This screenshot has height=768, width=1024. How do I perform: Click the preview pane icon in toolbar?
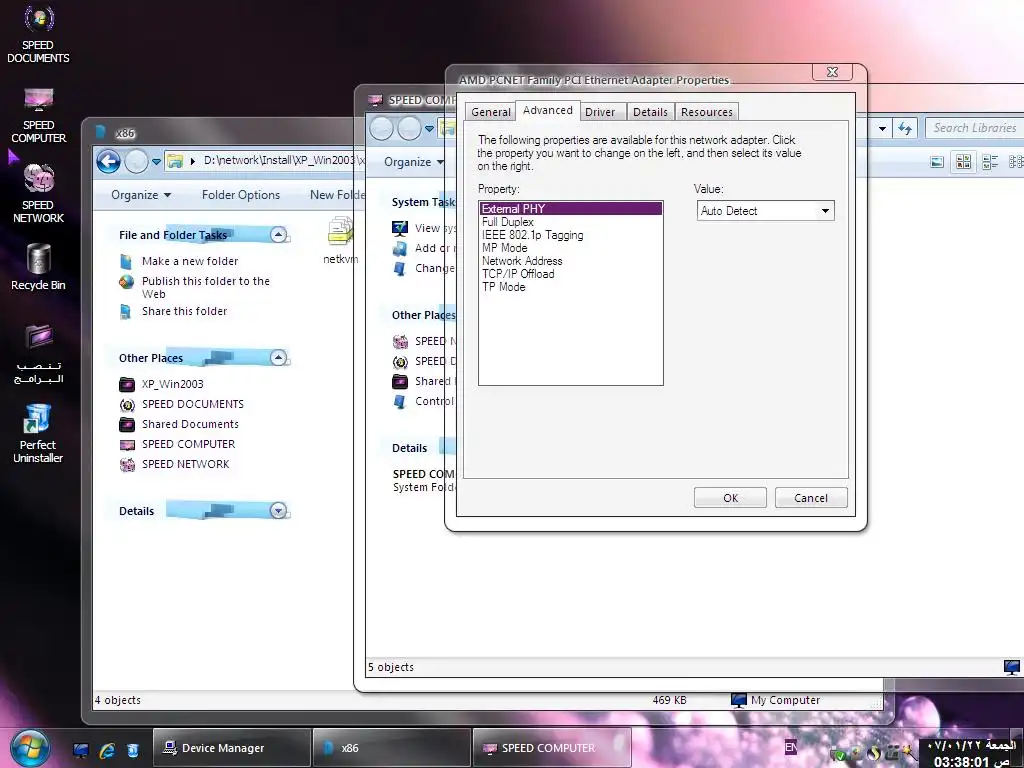pyautogui.click(x=937, y=162)
